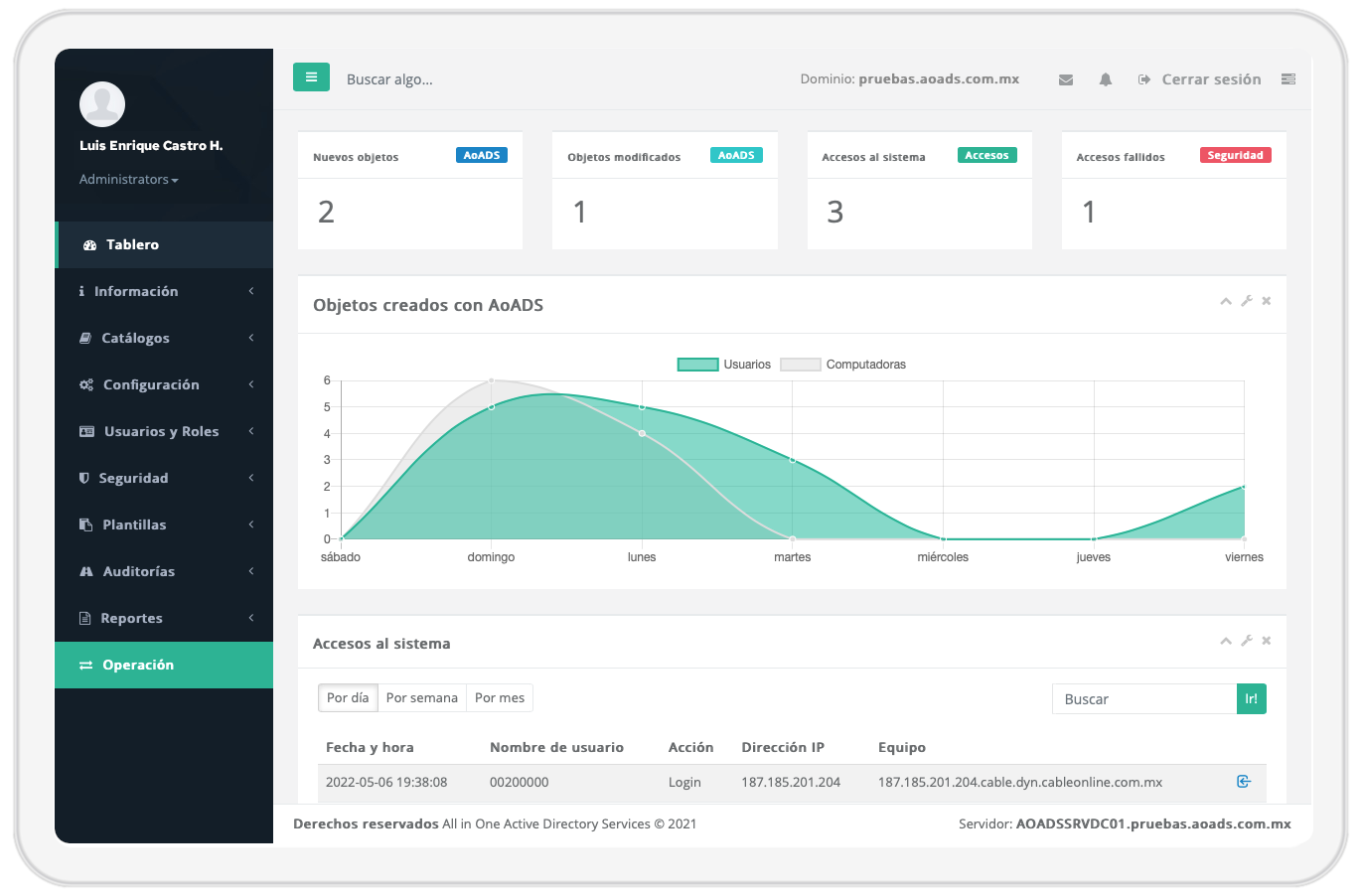The image size is (1361, 896).
Task: Open wrench settings on Accesos al sistema panel
Action: tap(1247, 641)
